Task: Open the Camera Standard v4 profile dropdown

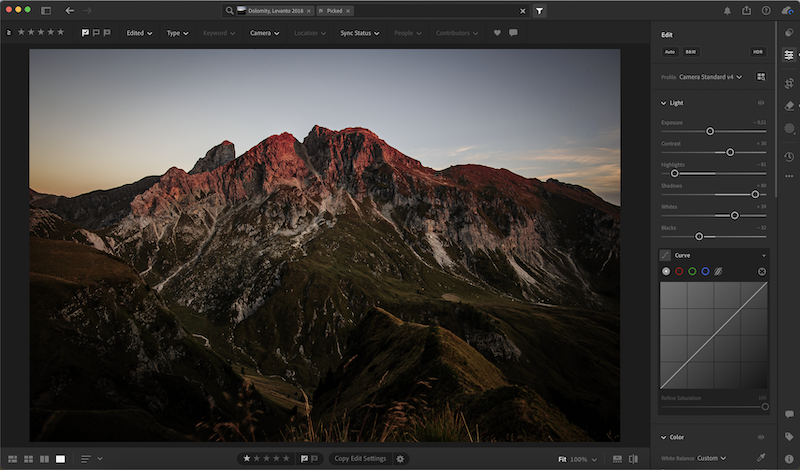Action: coord(711,77)
